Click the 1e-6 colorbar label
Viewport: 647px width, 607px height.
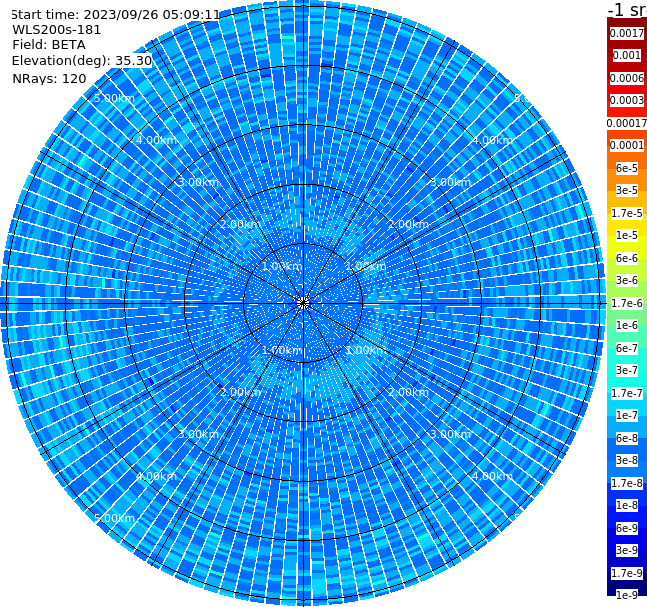click(627, 325)
